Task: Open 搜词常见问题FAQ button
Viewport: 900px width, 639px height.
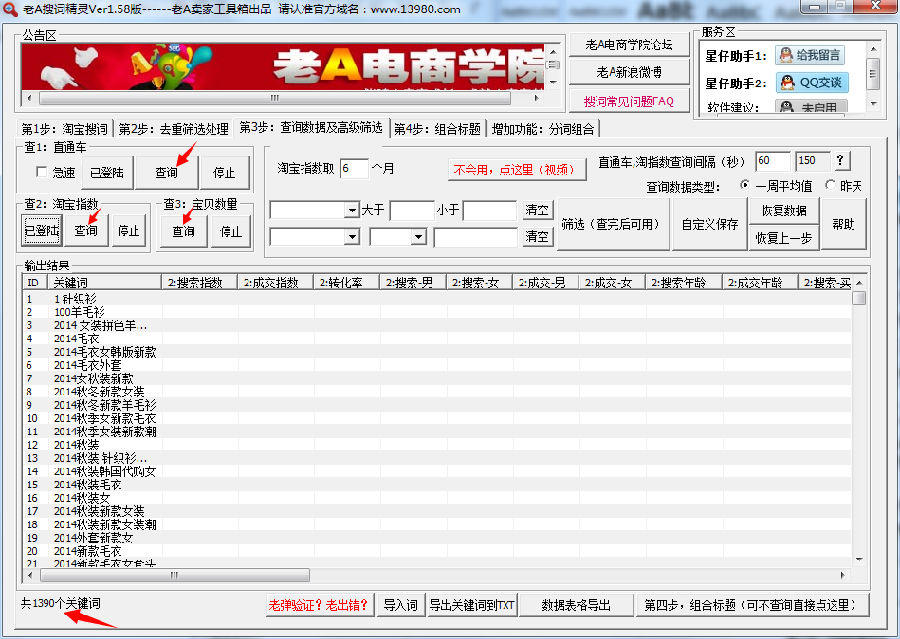Action: point(629,101)
